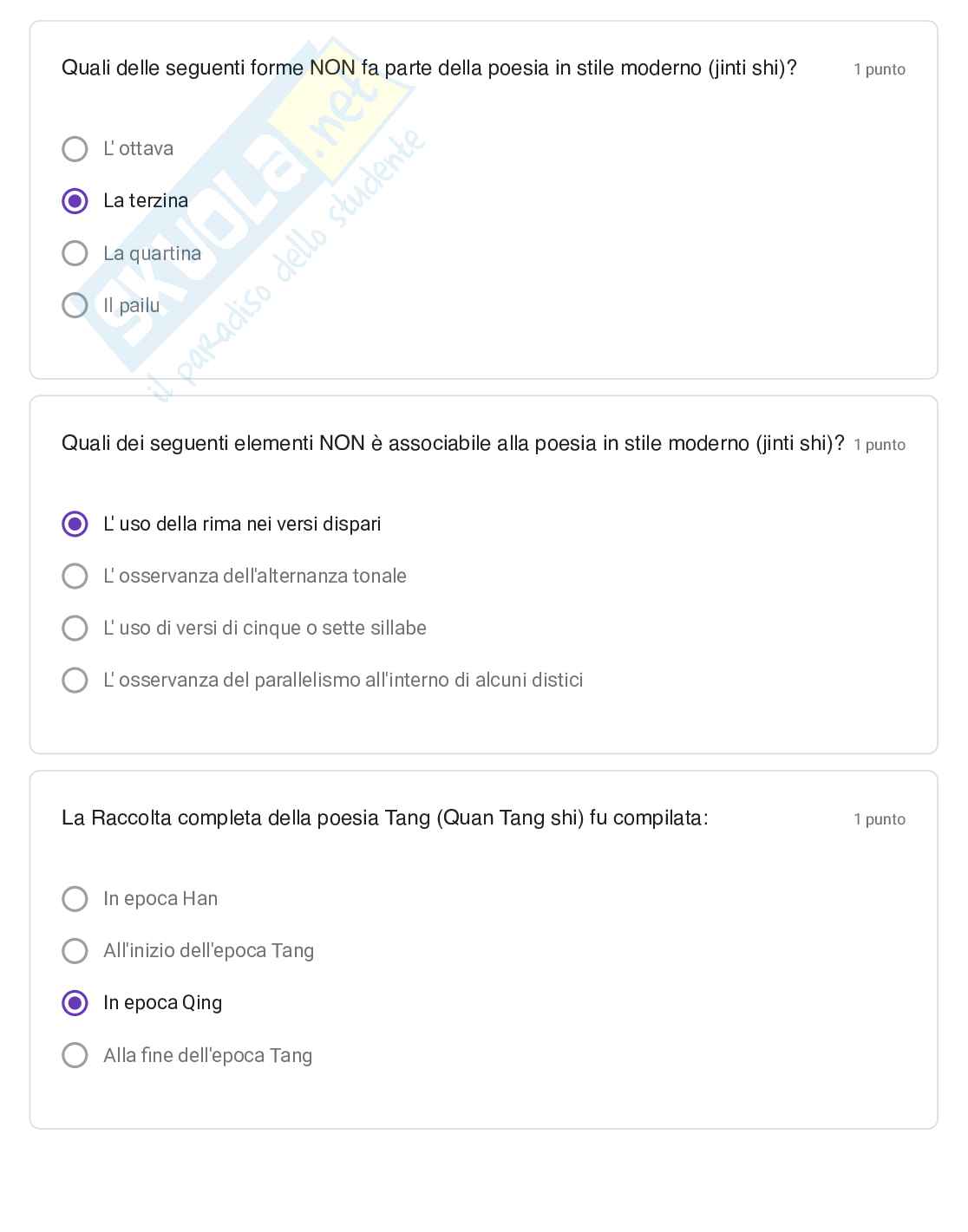
Task: Pick "Alla fine dell'epoca Tang" answer
Action: [x=75, y=1055]
